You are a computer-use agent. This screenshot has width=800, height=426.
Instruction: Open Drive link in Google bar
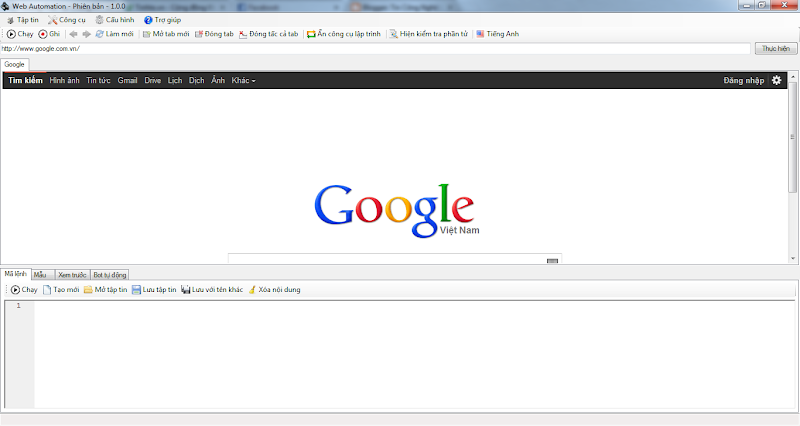click(153, 81)
